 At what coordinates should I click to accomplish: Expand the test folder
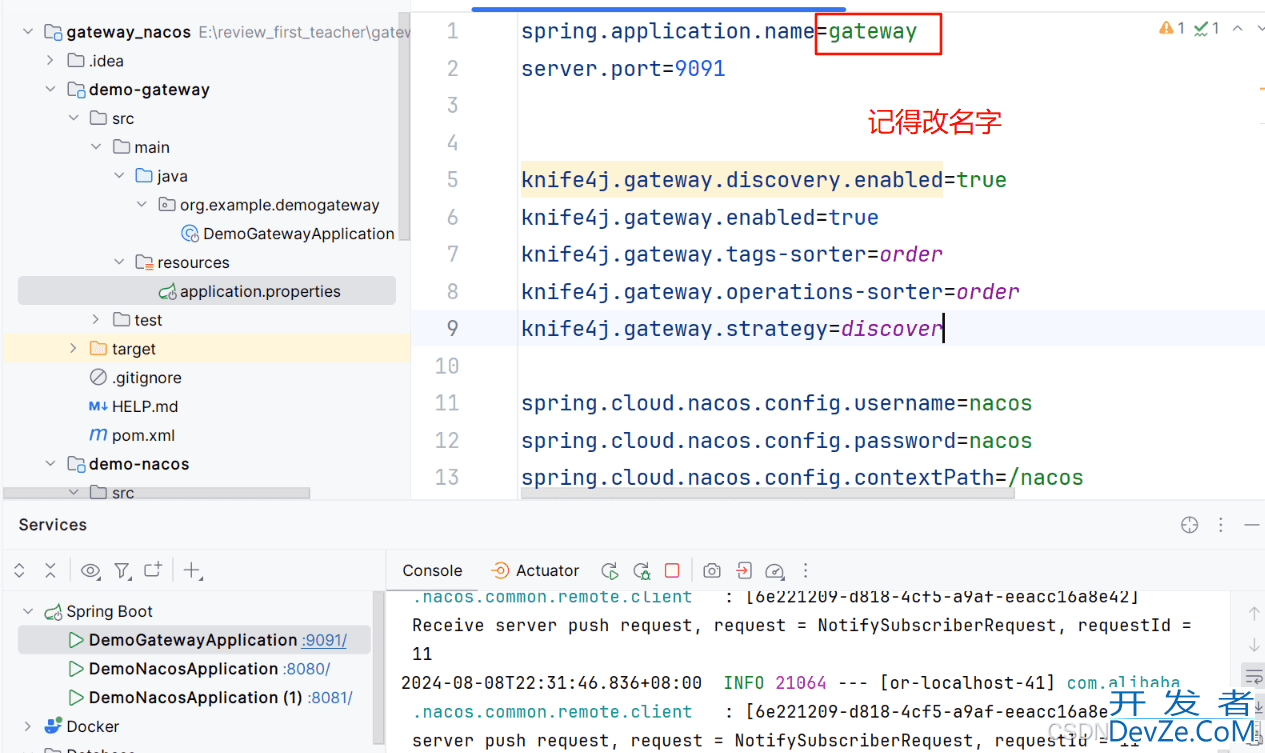(x=96, y=320)
